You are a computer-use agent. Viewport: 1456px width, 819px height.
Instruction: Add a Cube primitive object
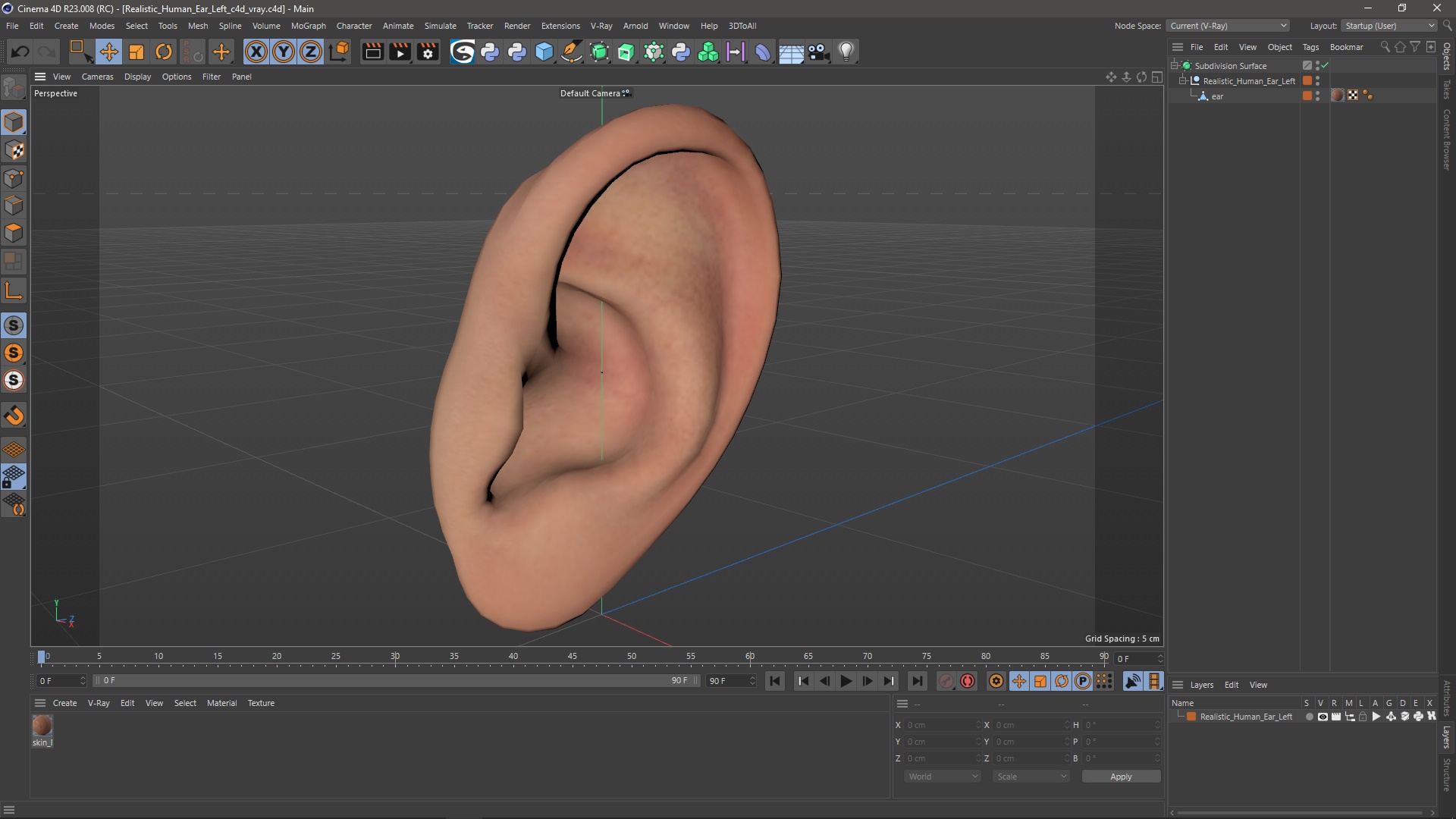(x=544, y=52)
